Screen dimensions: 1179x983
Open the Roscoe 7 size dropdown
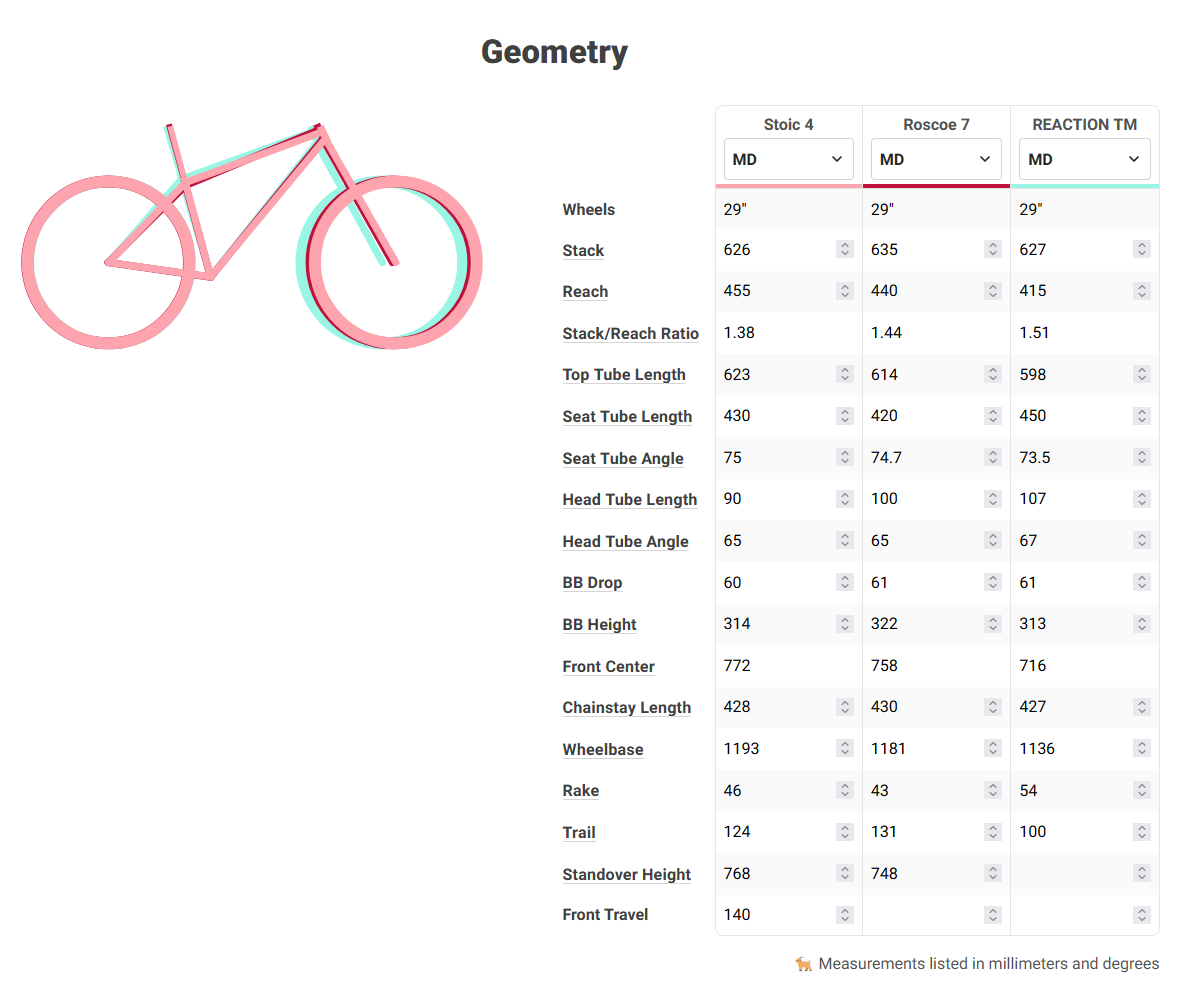[x=936, y=159]
